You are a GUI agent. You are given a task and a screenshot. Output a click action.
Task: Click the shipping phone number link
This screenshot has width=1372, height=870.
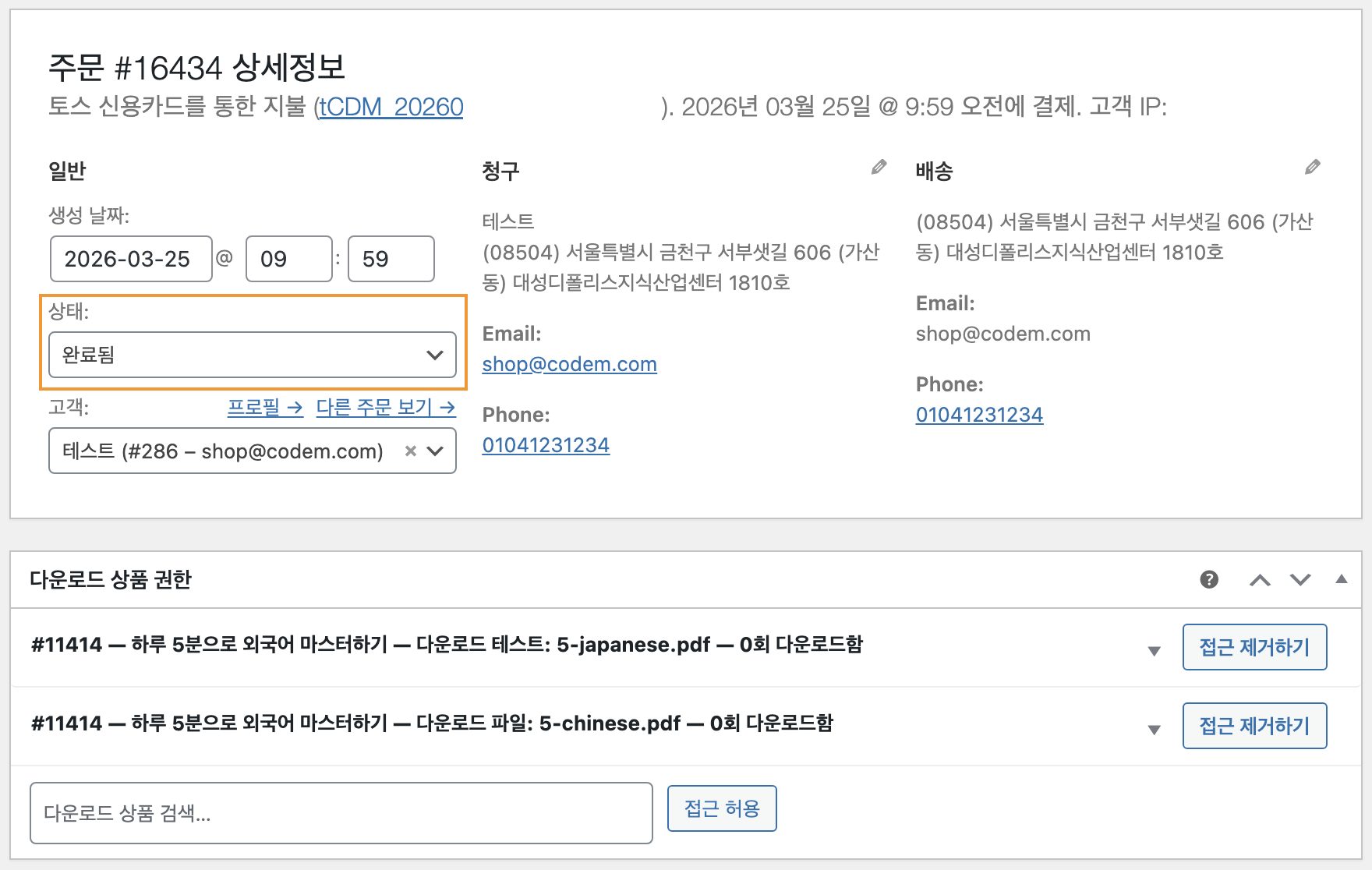pos(978,415)
